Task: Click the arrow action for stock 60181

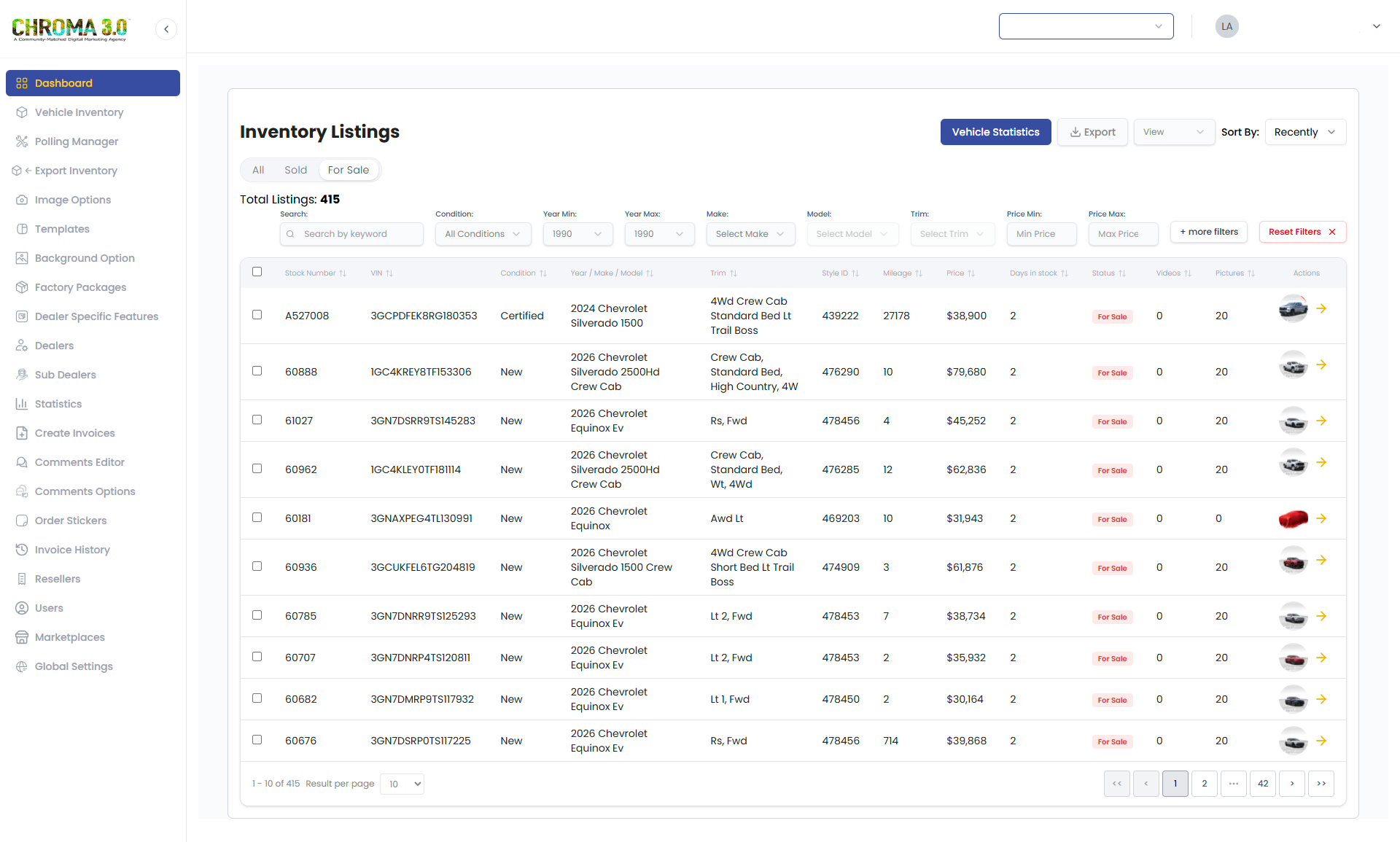Action: [x=1321, y=518]
